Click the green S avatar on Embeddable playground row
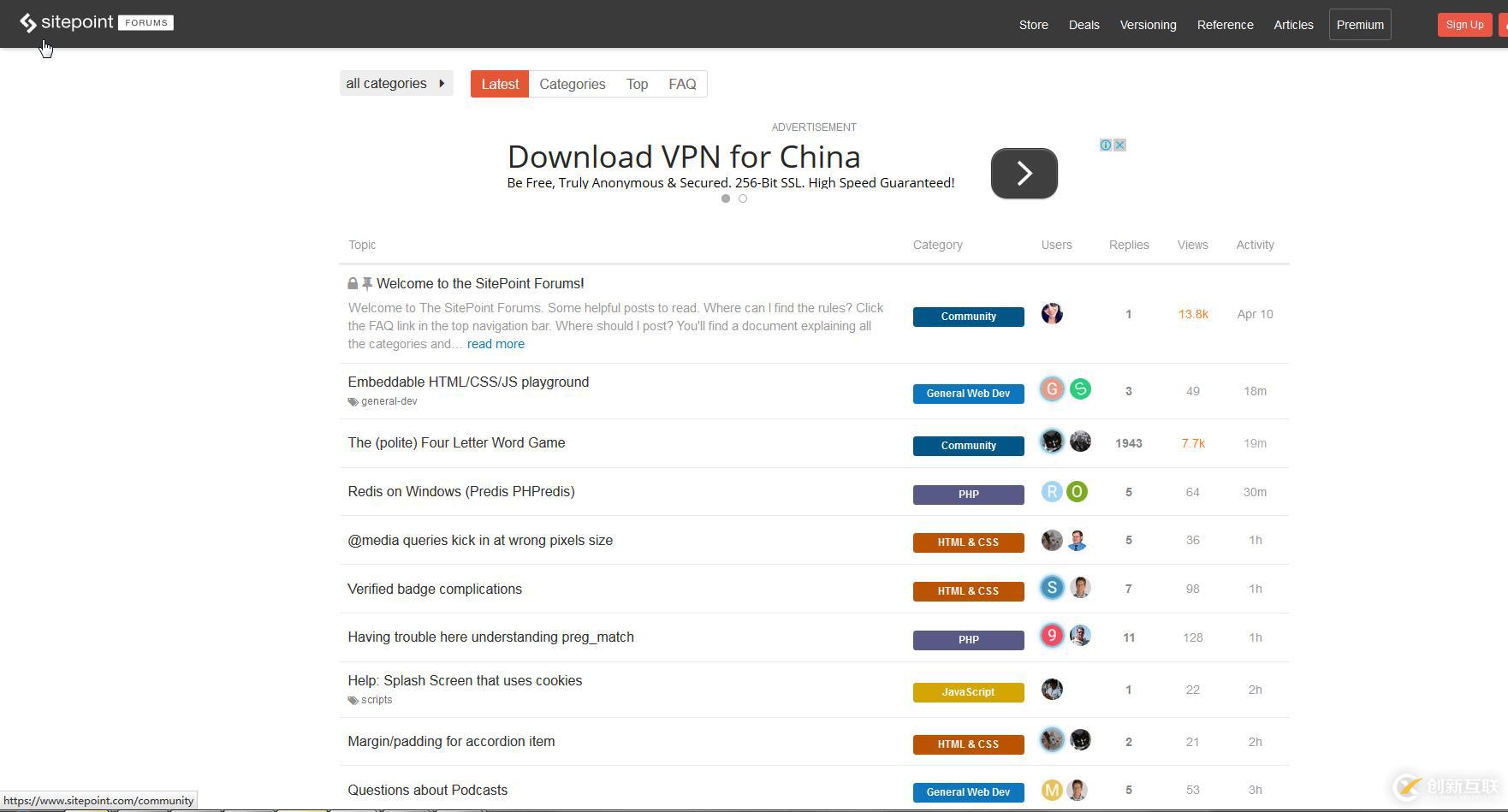1508x812 pixels. [1080, 389]
